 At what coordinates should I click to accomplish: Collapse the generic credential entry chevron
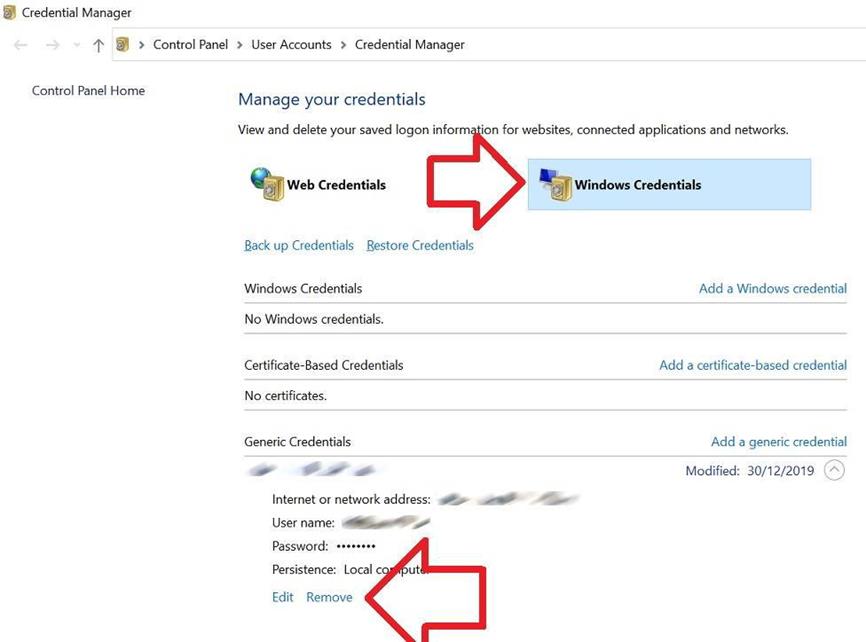coord(834,470)
